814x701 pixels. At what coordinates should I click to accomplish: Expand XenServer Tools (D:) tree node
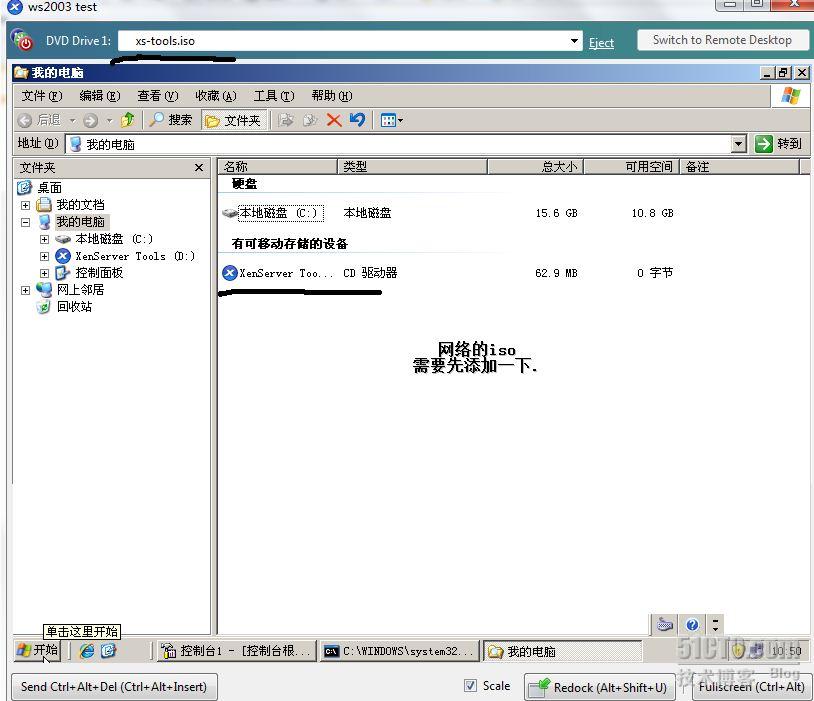tap(44, 257)
